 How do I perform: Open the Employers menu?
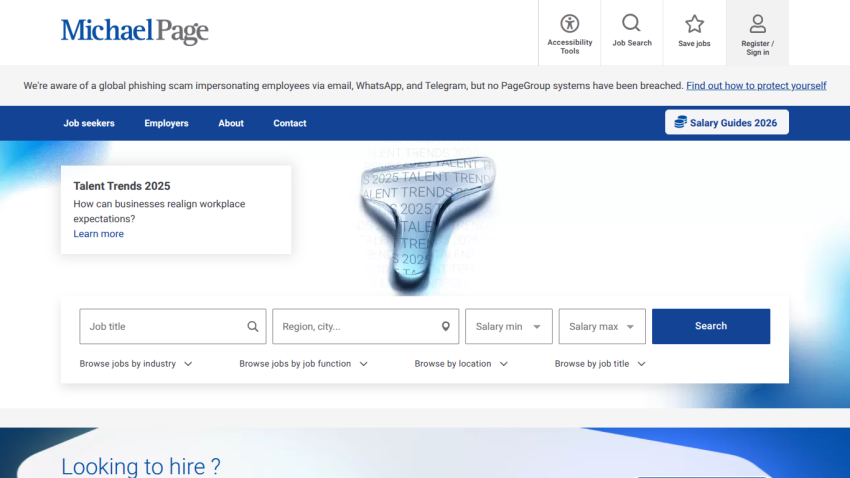pyautogui.click(x=166, y=123)
